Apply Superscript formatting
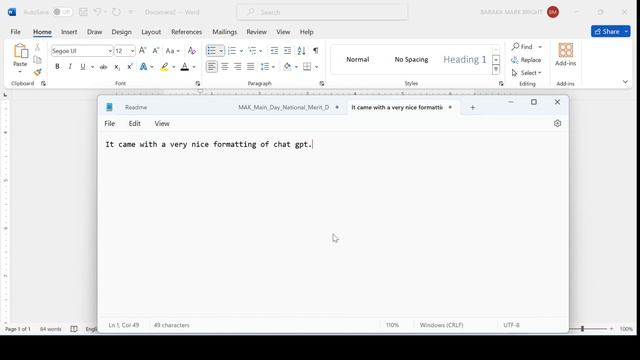Viewport: 640px width, 360px height. [x=130, y=67]
